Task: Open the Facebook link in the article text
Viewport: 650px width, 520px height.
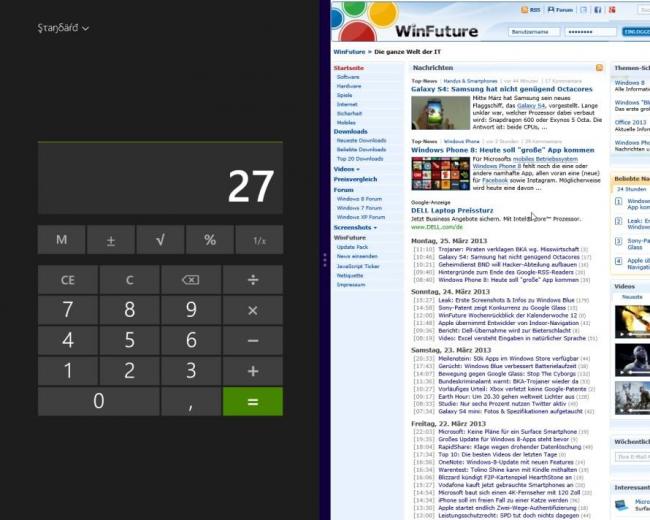Action: pos(495,181)
